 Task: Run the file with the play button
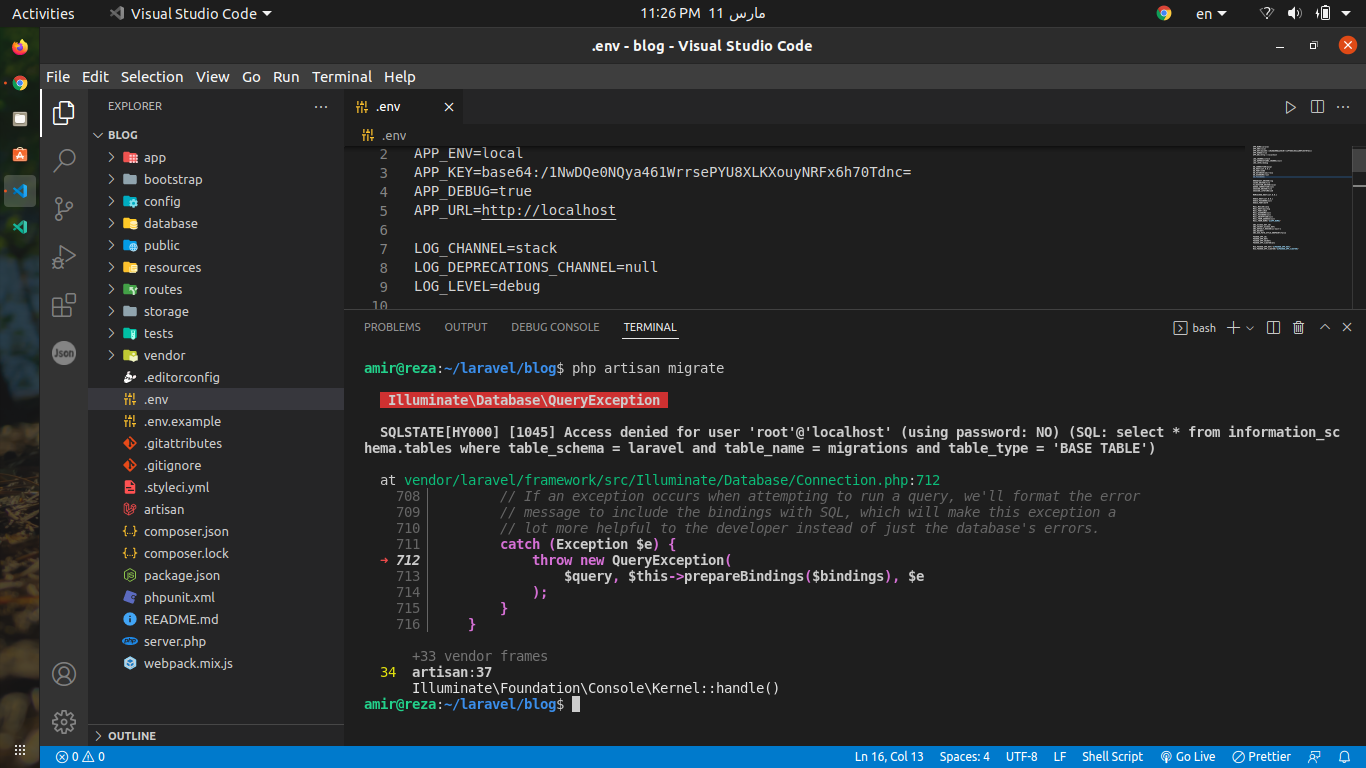pyautogui.click(x=1291, y=107)
